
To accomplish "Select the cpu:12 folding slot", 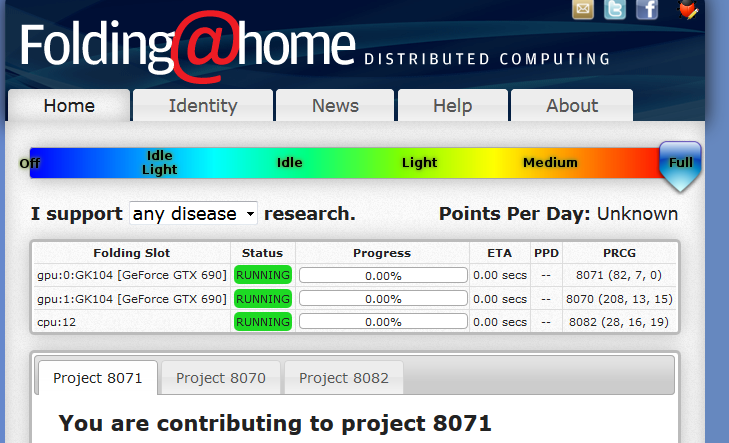I will 356,322.
